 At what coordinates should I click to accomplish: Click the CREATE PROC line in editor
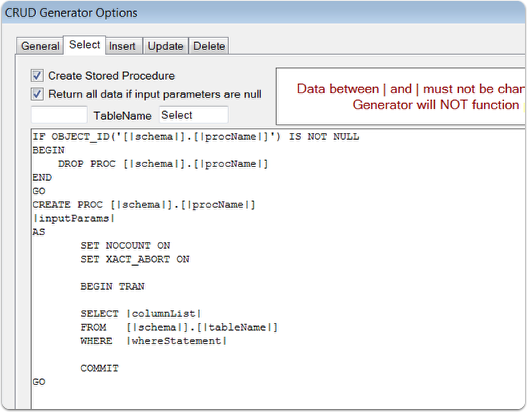pos(144,205)
